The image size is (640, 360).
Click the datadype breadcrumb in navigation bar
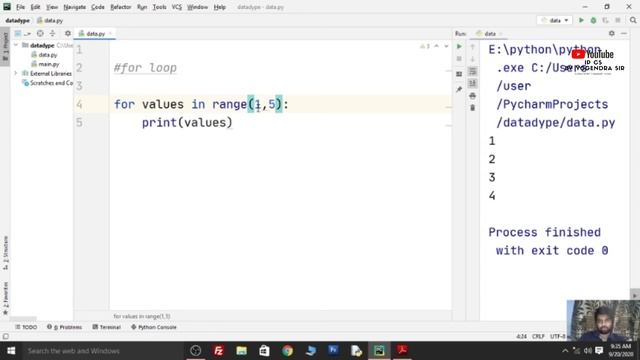tap(18, 20)
